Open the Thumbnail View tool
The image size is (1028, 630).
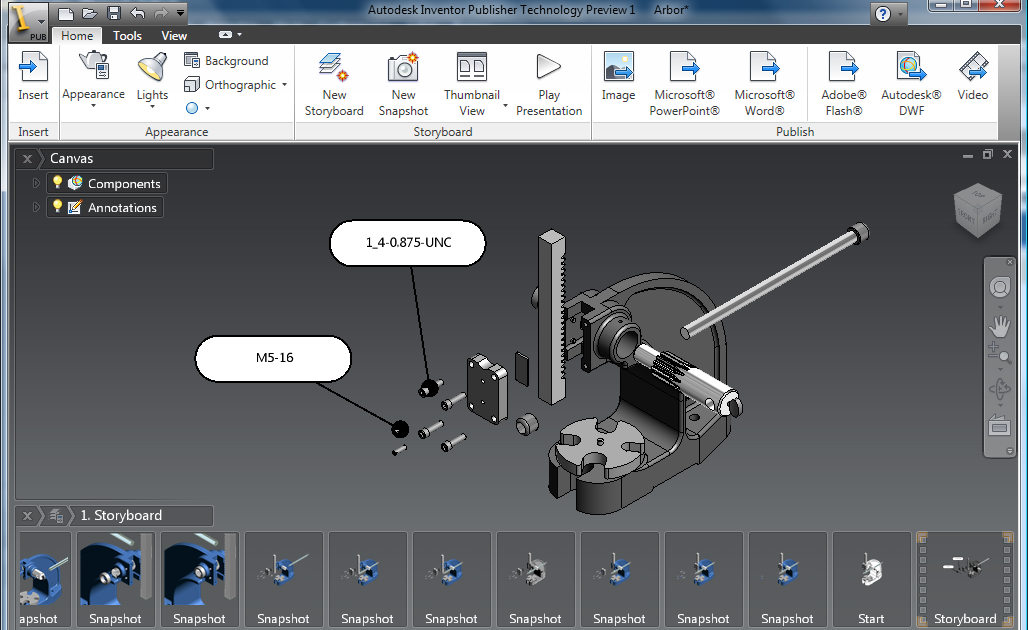click(471, 82)
